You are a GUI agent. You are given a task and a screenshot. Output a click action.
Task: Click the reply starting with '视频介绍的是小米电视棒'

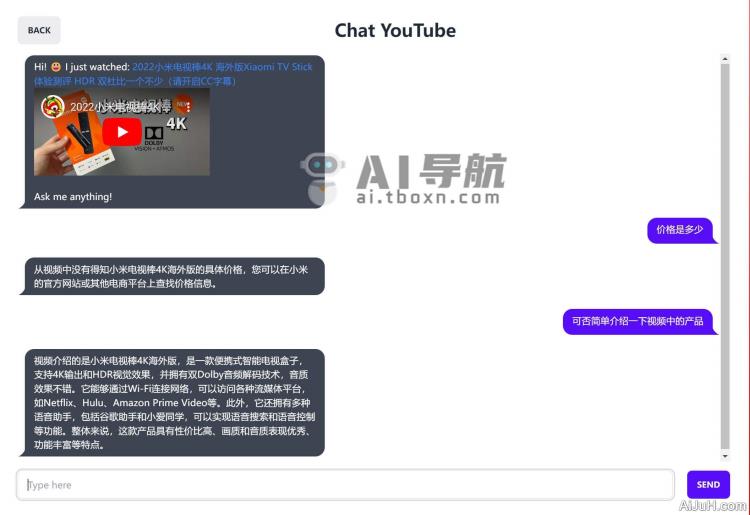[173, 403]
